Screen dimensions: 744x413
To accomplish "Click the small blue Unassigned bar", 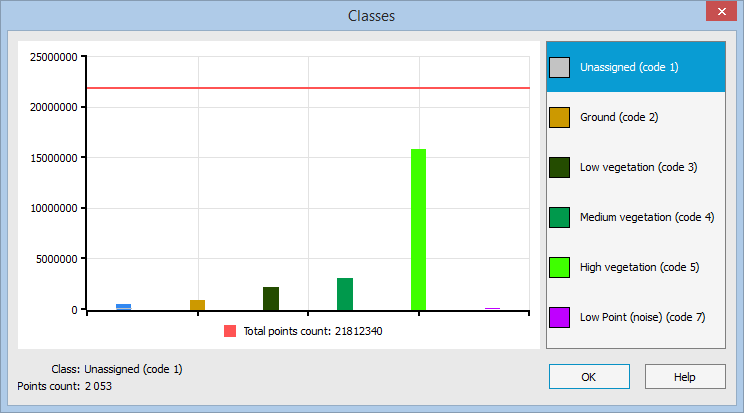I will [124, 307].
